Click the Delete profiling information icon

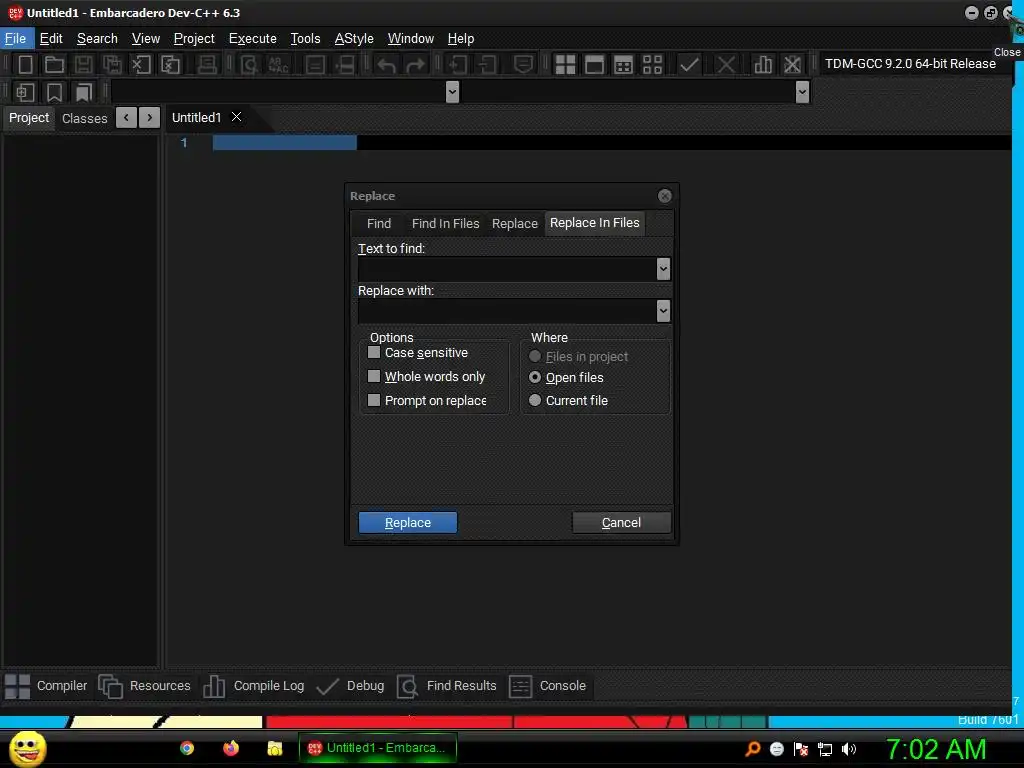(792, 64)
